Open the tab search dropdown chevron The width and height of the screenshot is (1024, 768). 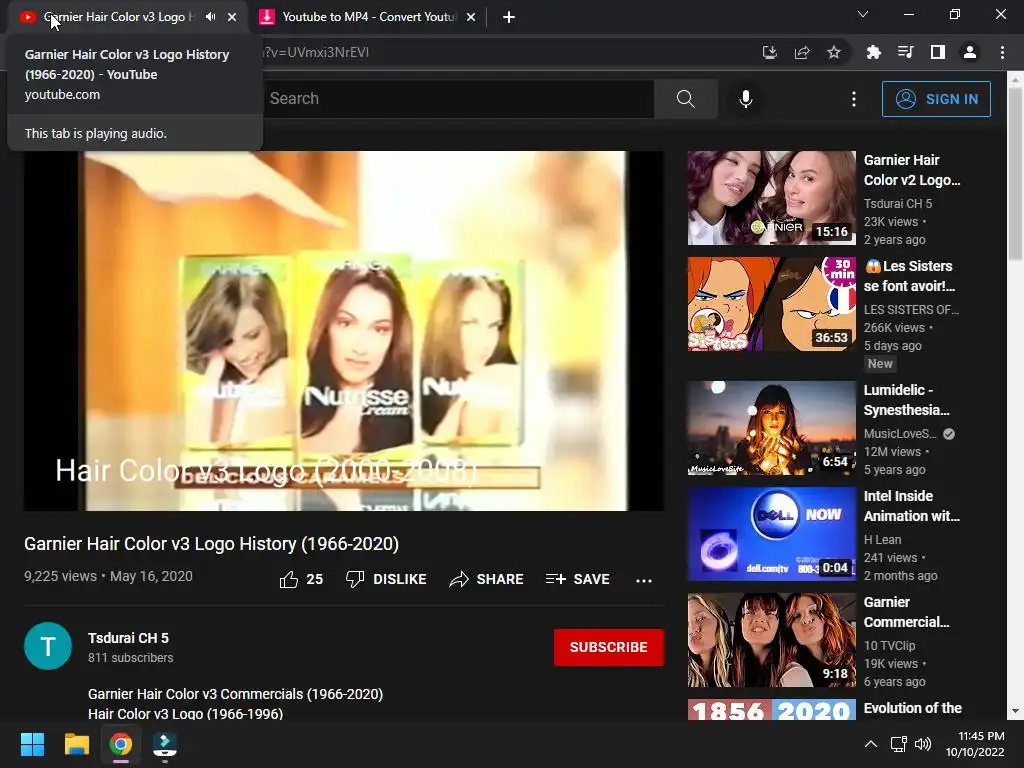(x=863, y=14)
